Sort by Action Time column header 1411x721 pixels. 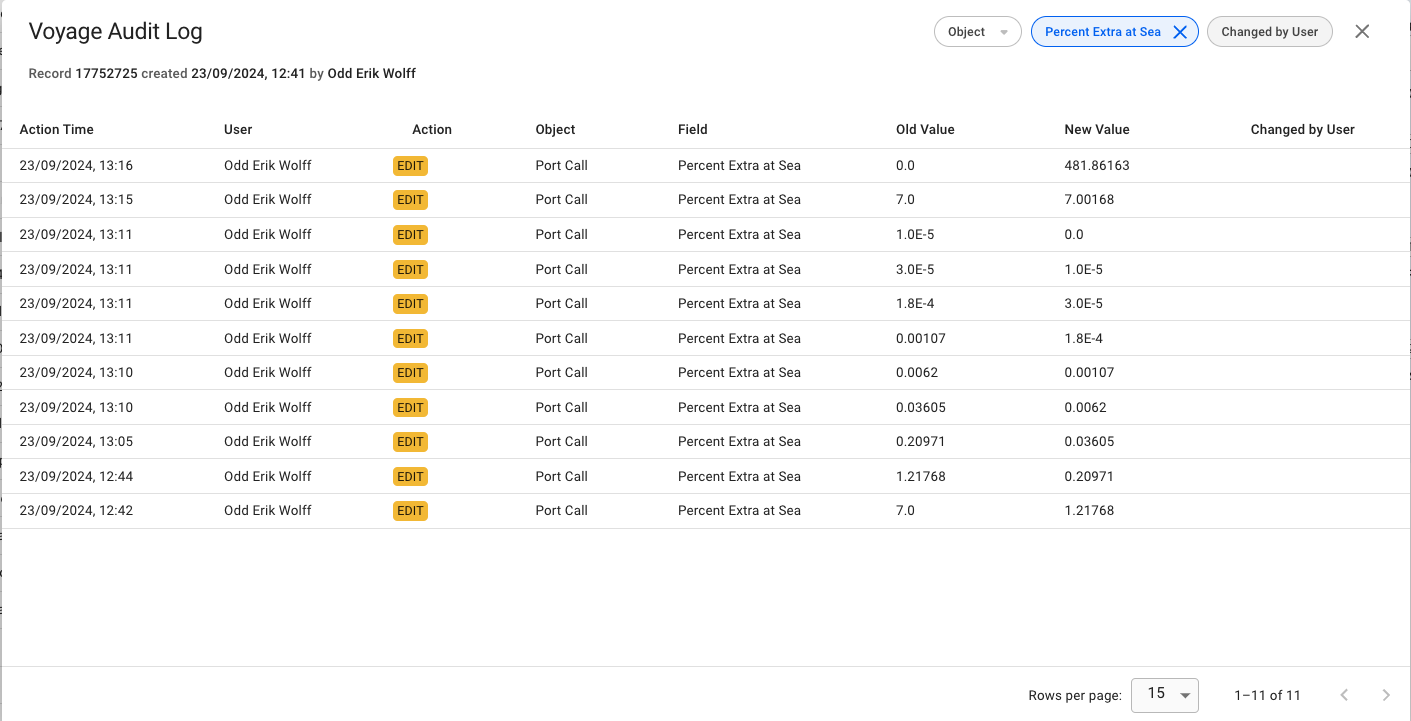(x=56, y=129)
